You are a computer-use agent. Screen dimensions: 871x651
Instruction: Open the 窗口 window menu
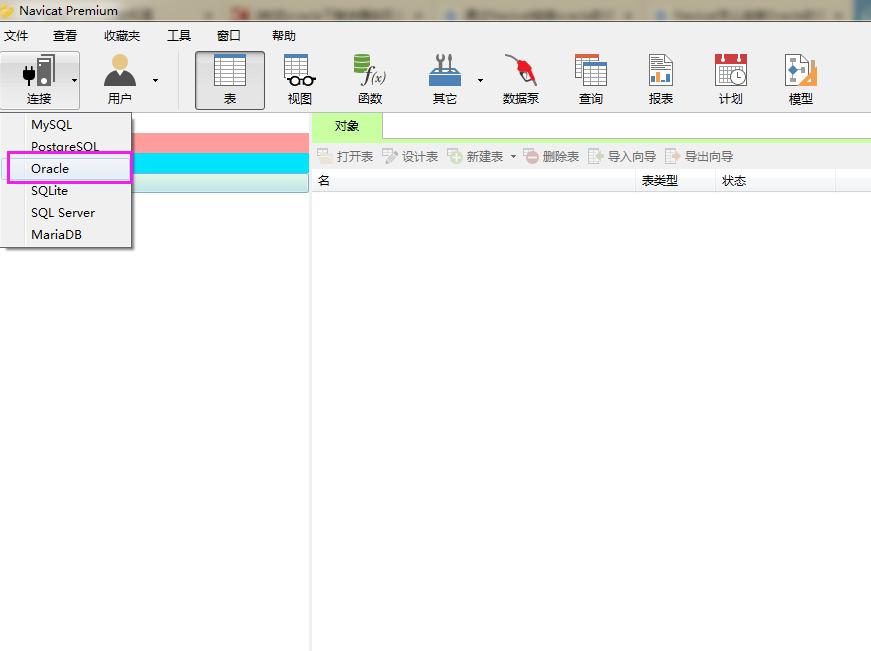[228, 36]
